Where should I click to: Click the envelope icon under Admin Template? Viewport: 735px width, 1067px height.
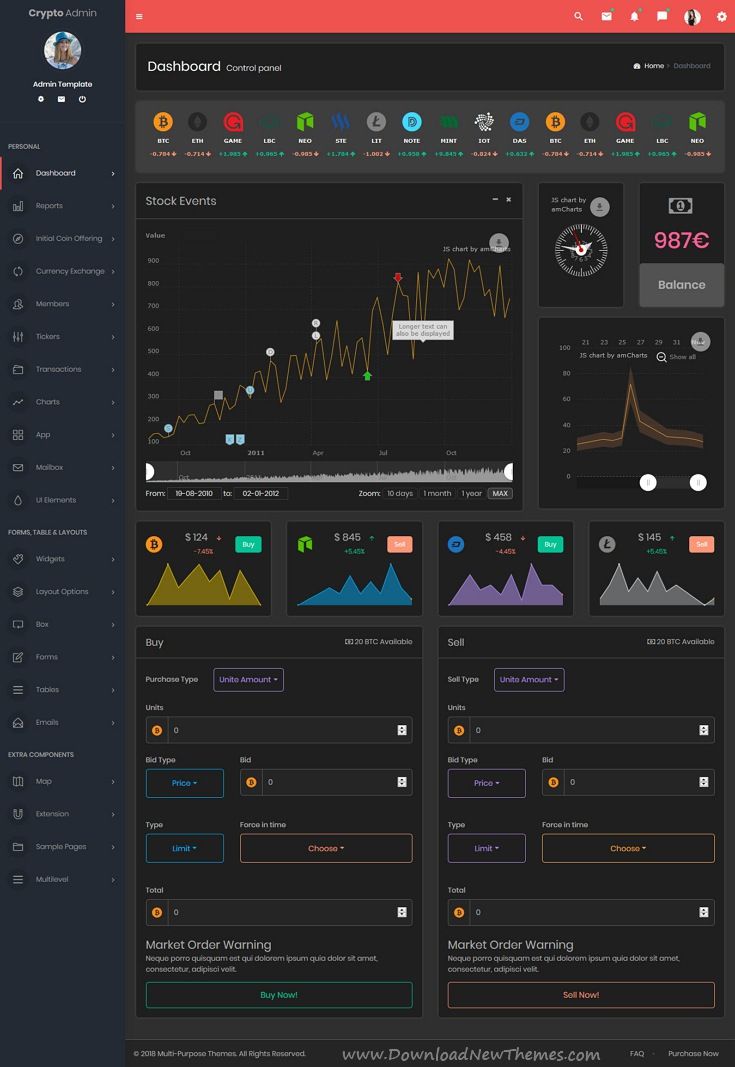(x=61, y=99)
